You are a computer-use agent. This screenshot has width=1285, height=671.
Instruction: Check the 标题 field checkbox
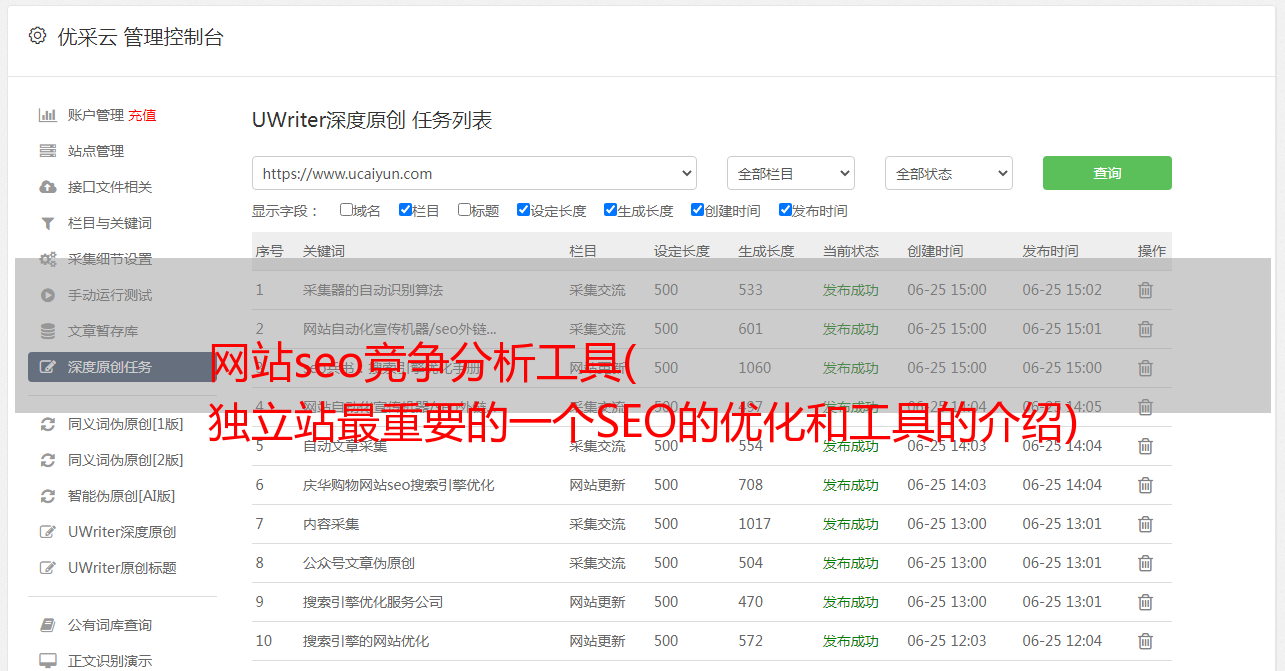click(x=464, y=210)
